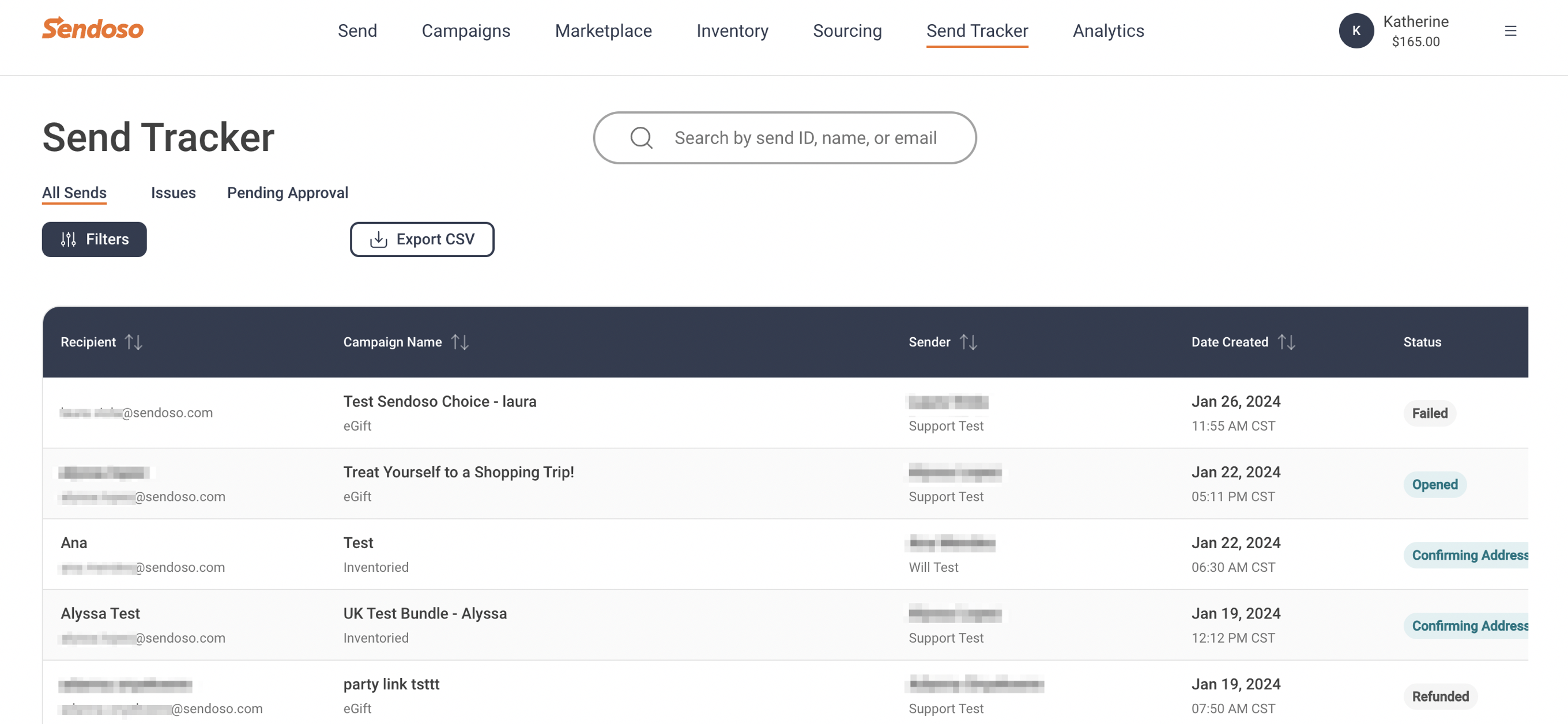The height and width of the screenshot is (724, 1568).
Task: Open the Analytics page
Action: (1108, 31)
